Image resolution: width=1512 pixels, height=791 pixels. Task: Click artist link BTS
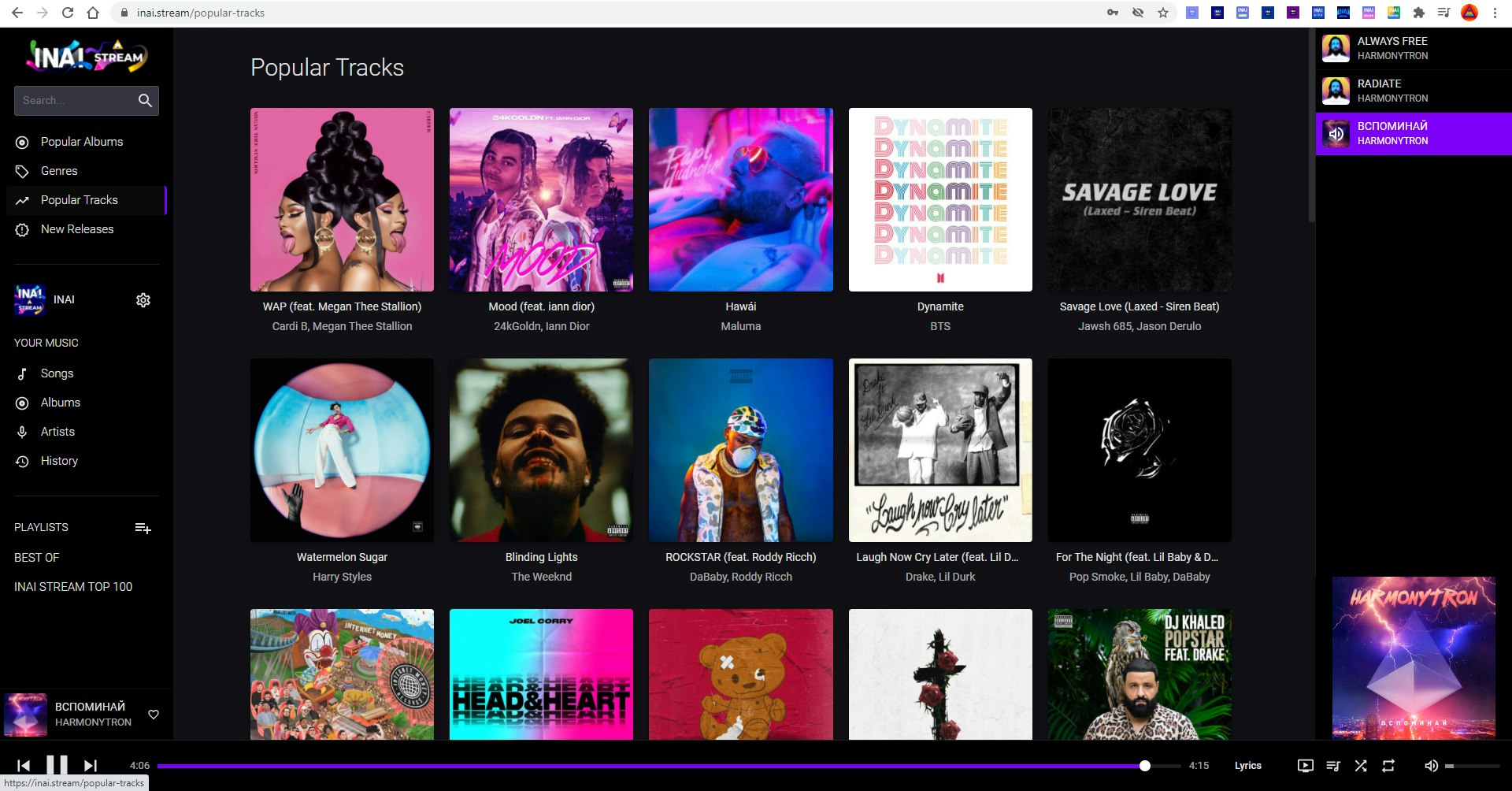pyautogui.click(x=940, y=326)
